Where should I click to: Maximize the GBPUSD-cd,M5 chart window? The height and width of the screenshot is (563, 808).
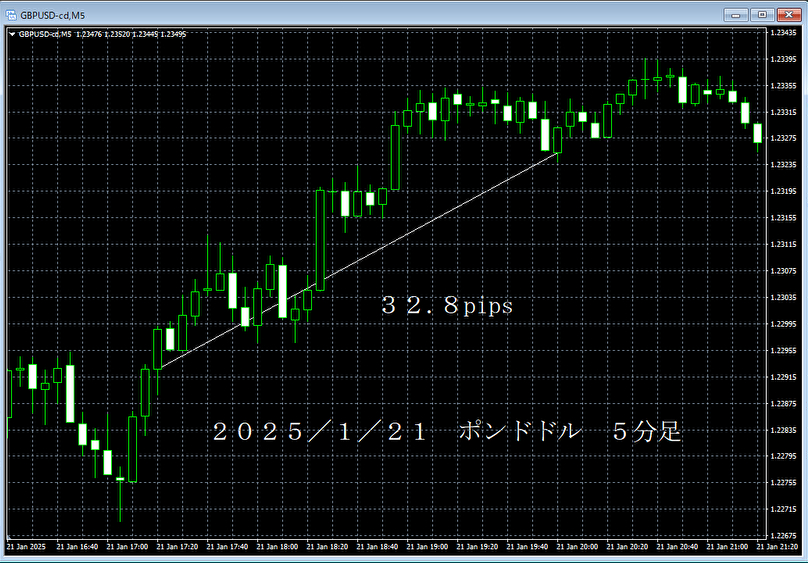coord(763,14)
